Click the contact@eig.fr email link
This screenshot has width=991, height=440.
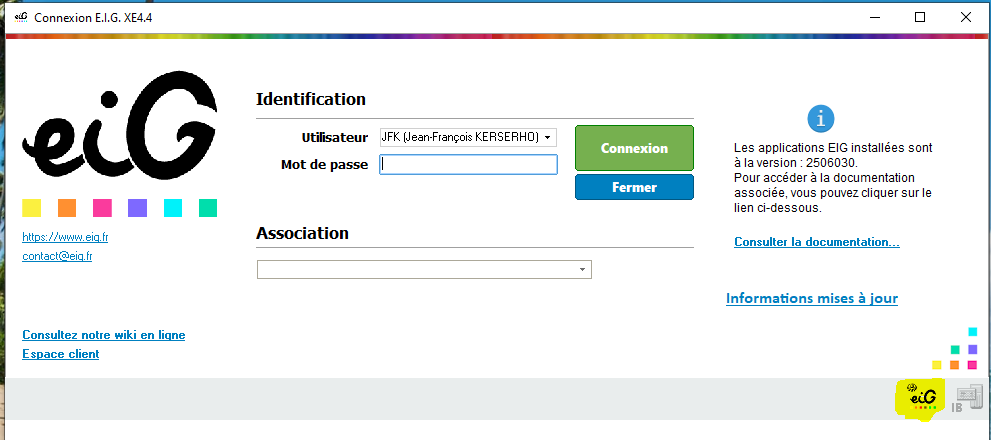point(57,256)
